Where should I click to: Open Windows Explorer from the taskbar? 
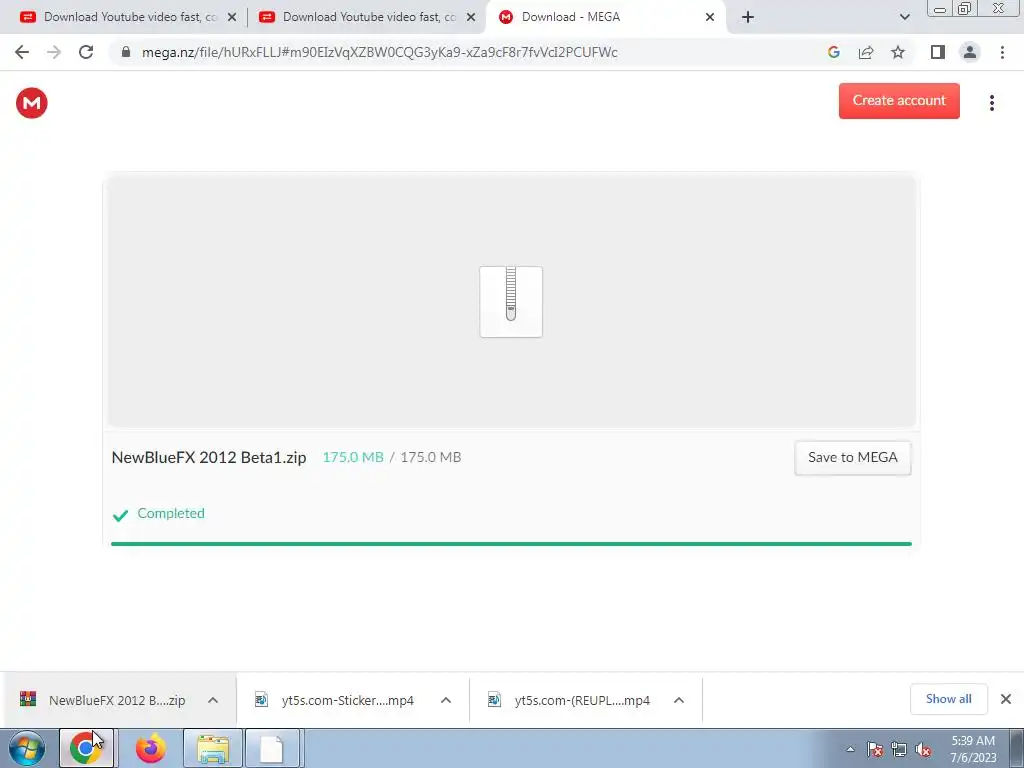coord(213,748)
